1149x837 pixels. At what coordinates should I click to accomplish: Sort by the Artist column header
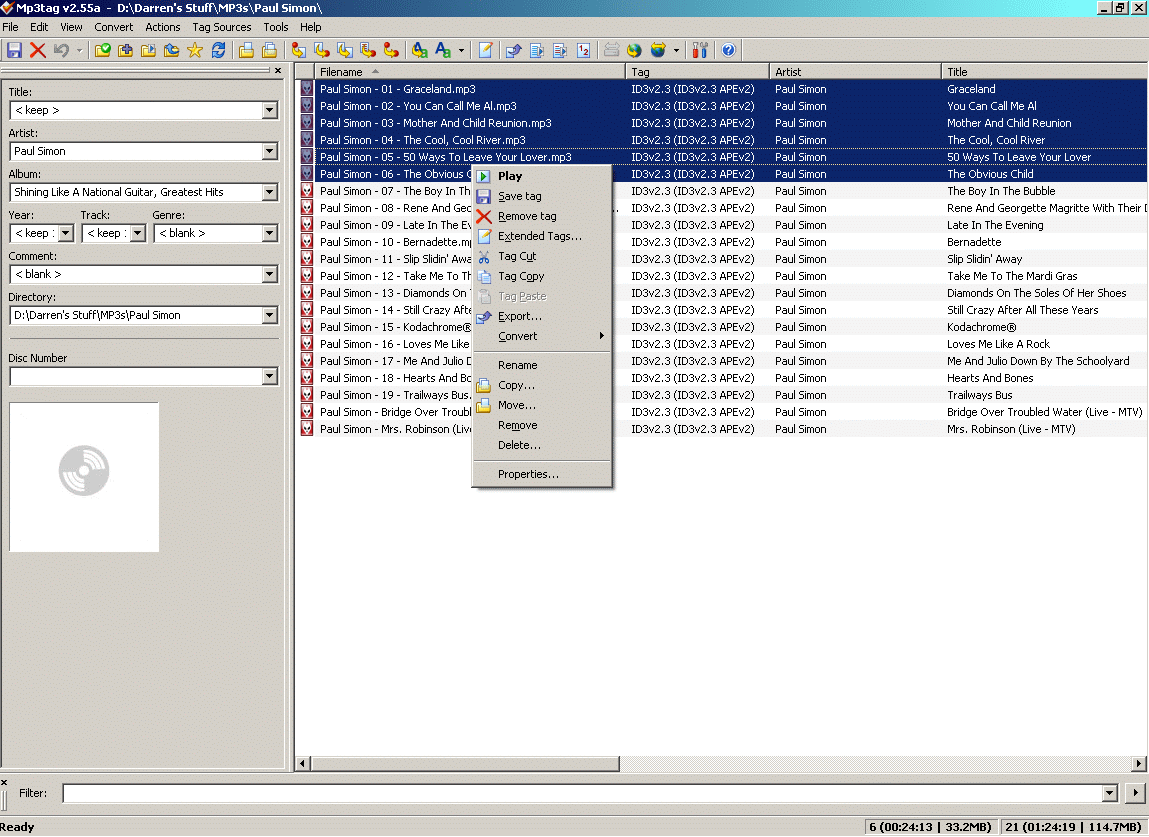point(855,72)
